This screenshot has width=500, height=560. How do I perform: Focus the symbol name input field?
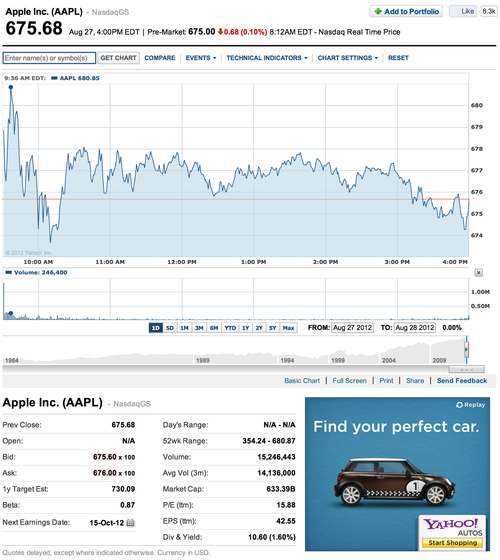click(49, 58)
